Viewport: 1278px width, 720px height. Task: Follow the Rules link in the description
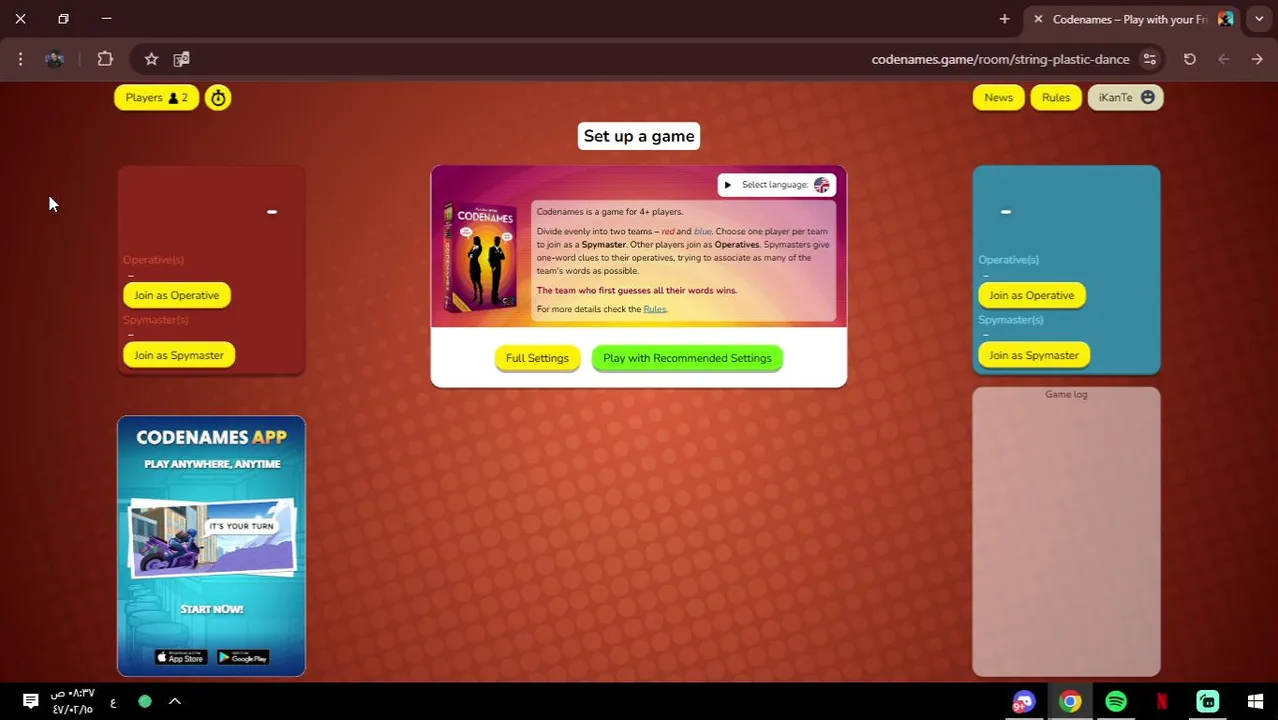[x=654, y=309]
